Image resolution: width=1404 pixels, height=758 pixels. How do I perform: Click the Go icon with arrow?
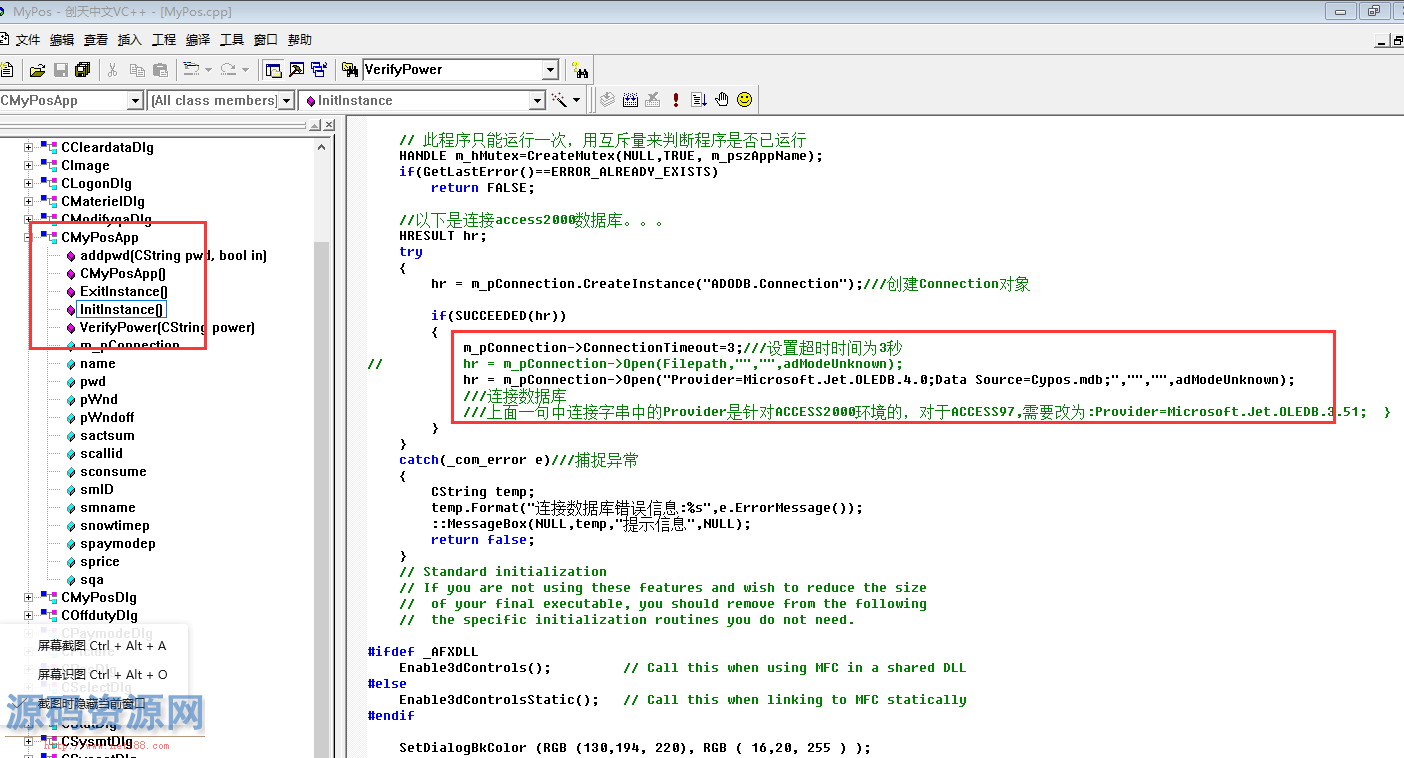click(698, 100)
